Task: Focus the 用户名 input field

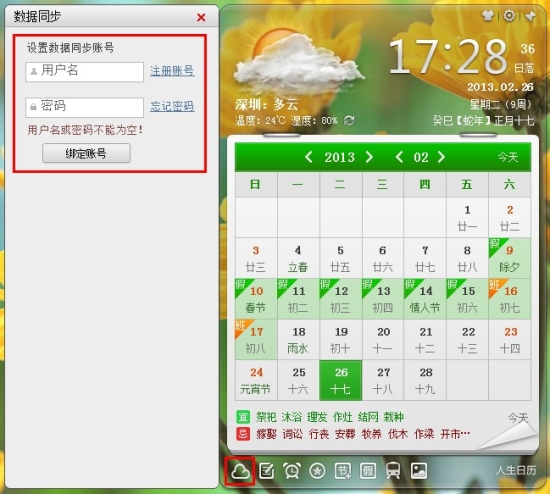Action: 85,72
